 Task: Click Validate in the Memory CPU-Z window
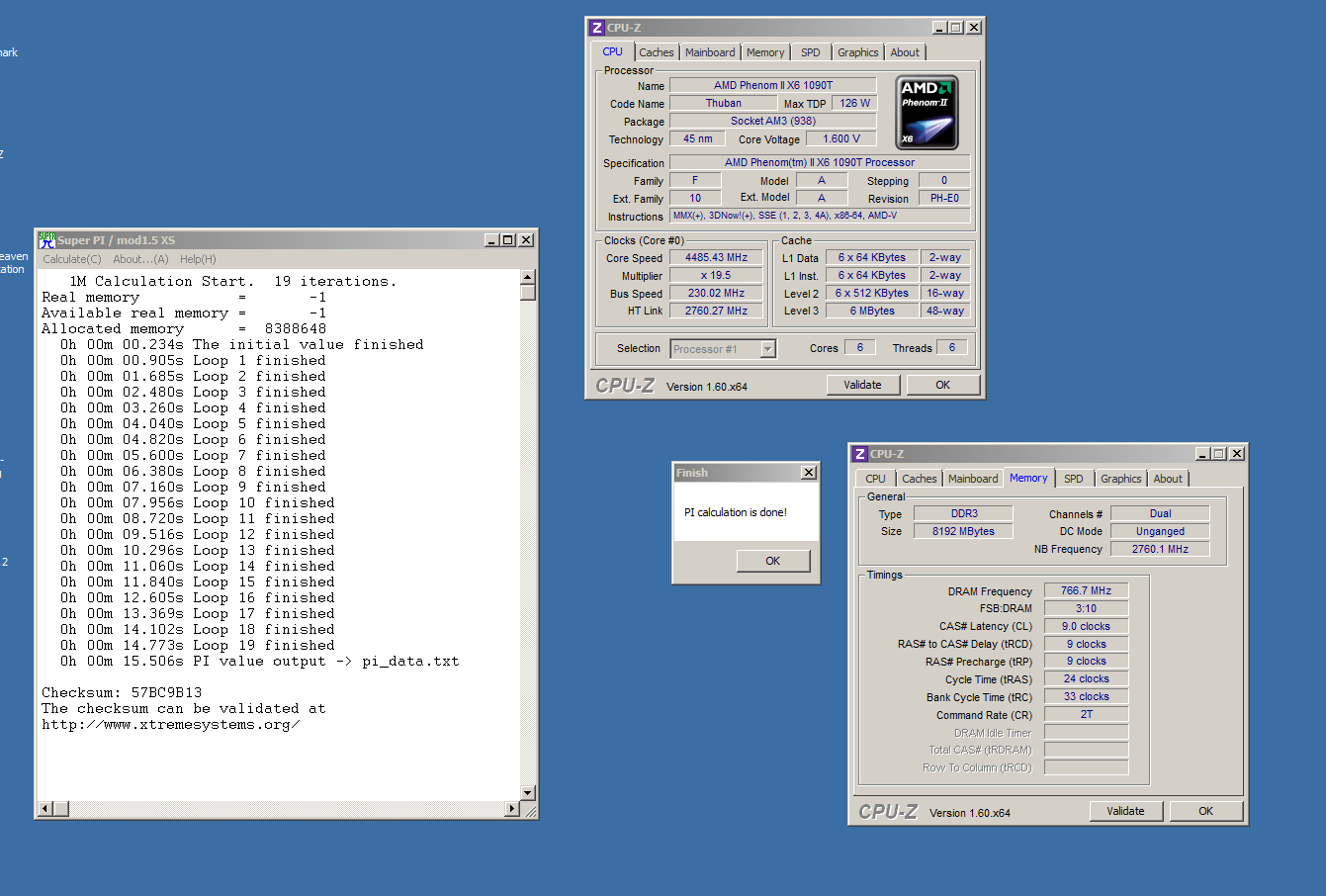(1125, 811)
